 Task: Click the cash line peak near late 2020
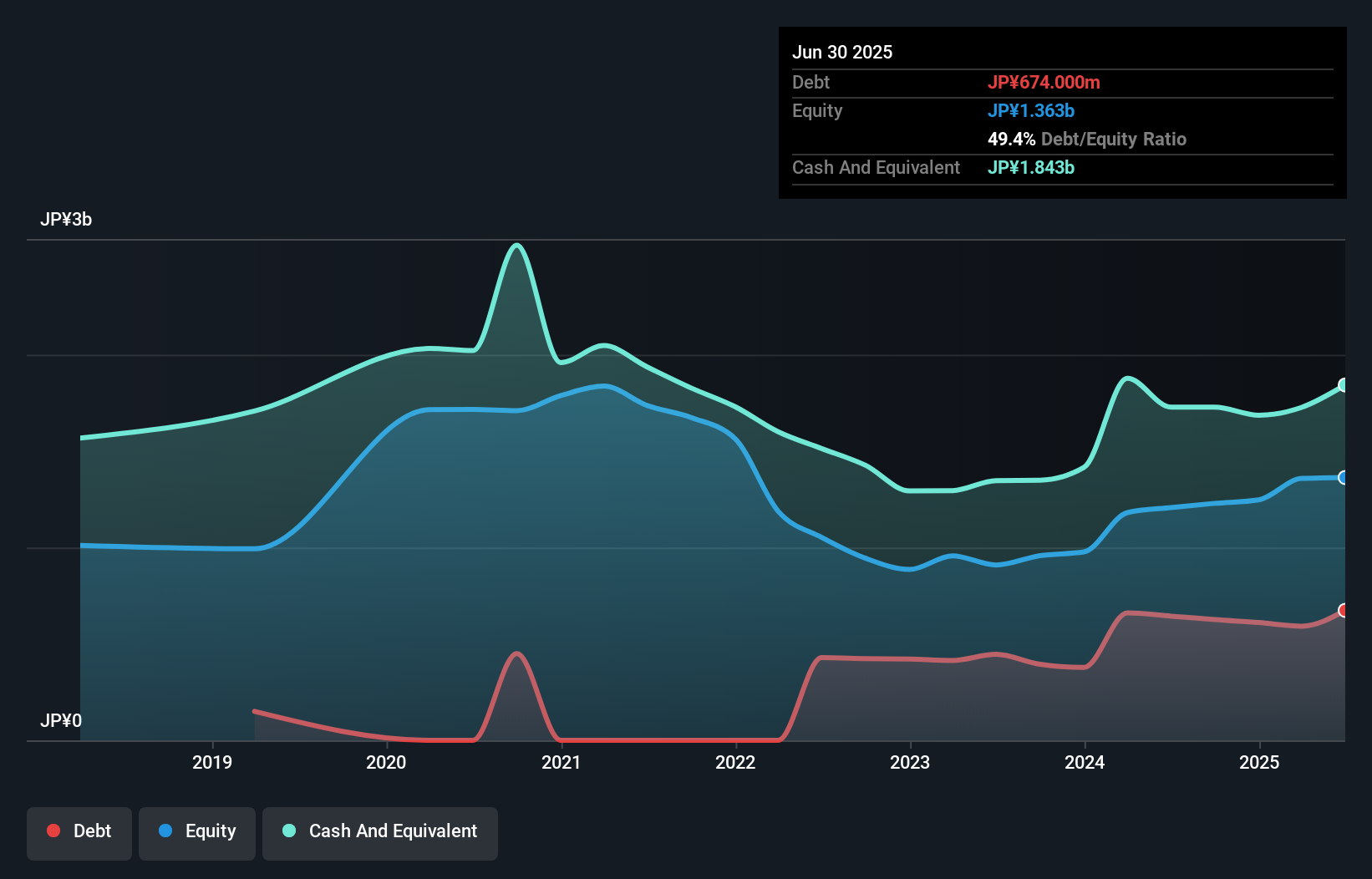516,245
